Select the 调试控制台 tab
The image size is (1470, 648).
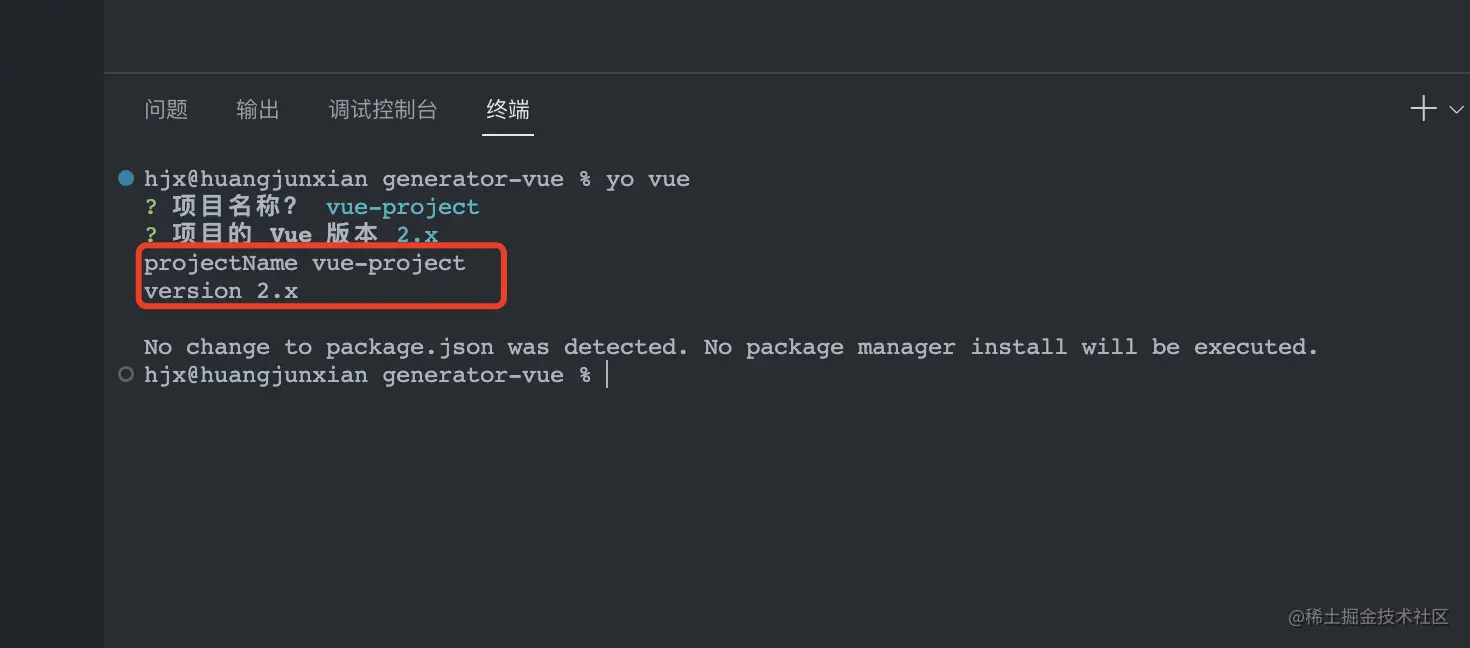[x=383, y=109]
